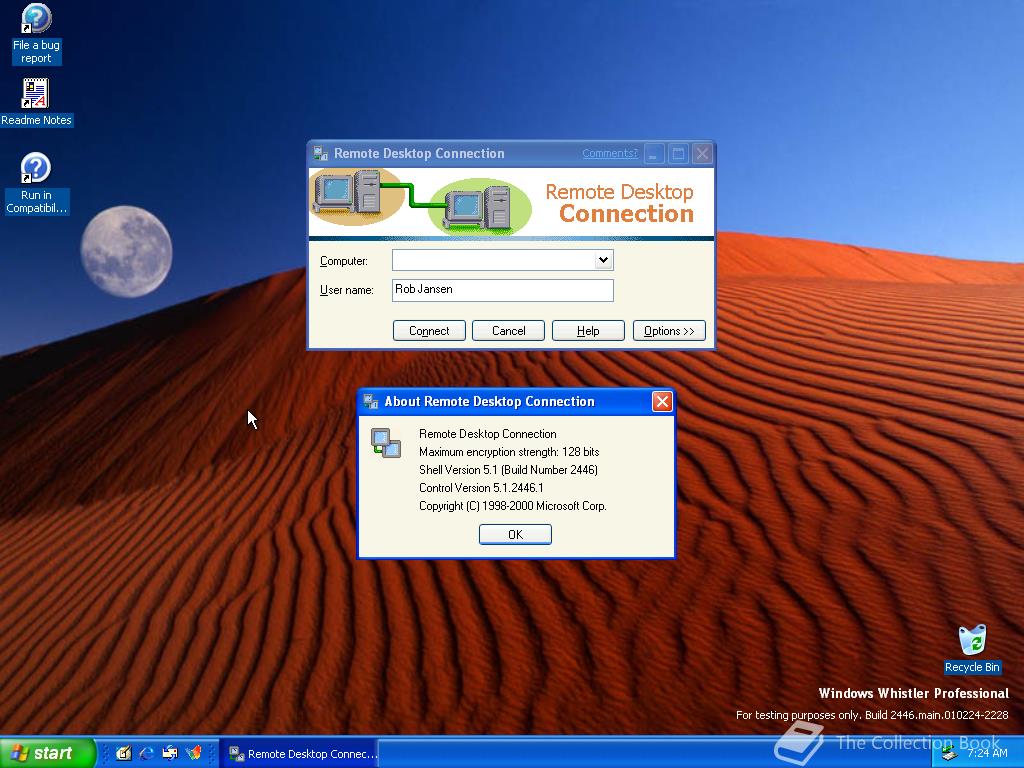Open the File a bug report shortcut
Screen dimensions: 1024x768
coord(36,34)
